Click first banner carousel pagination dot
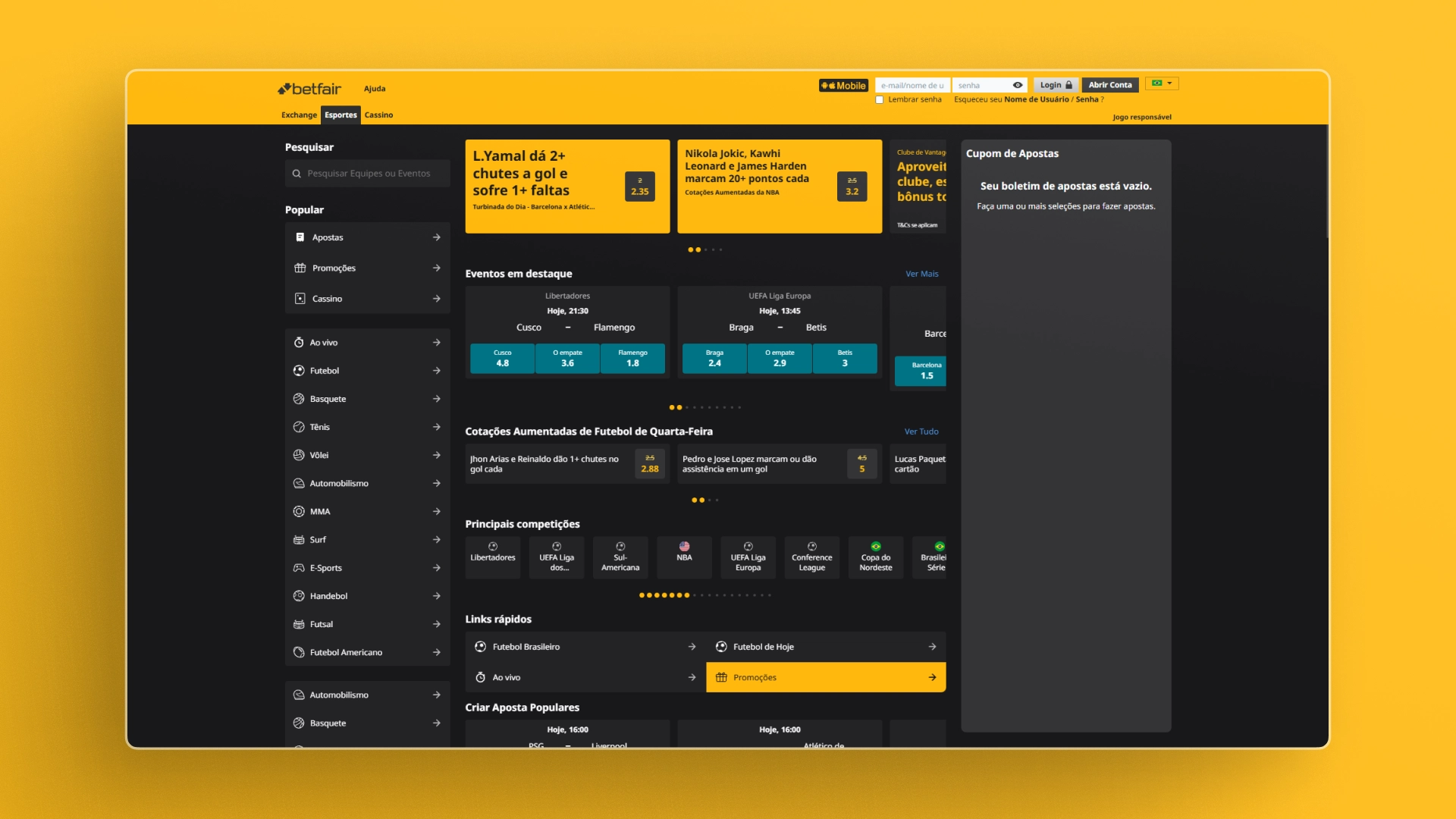Viewport: 1456px width, 819px height. (691, 249)
